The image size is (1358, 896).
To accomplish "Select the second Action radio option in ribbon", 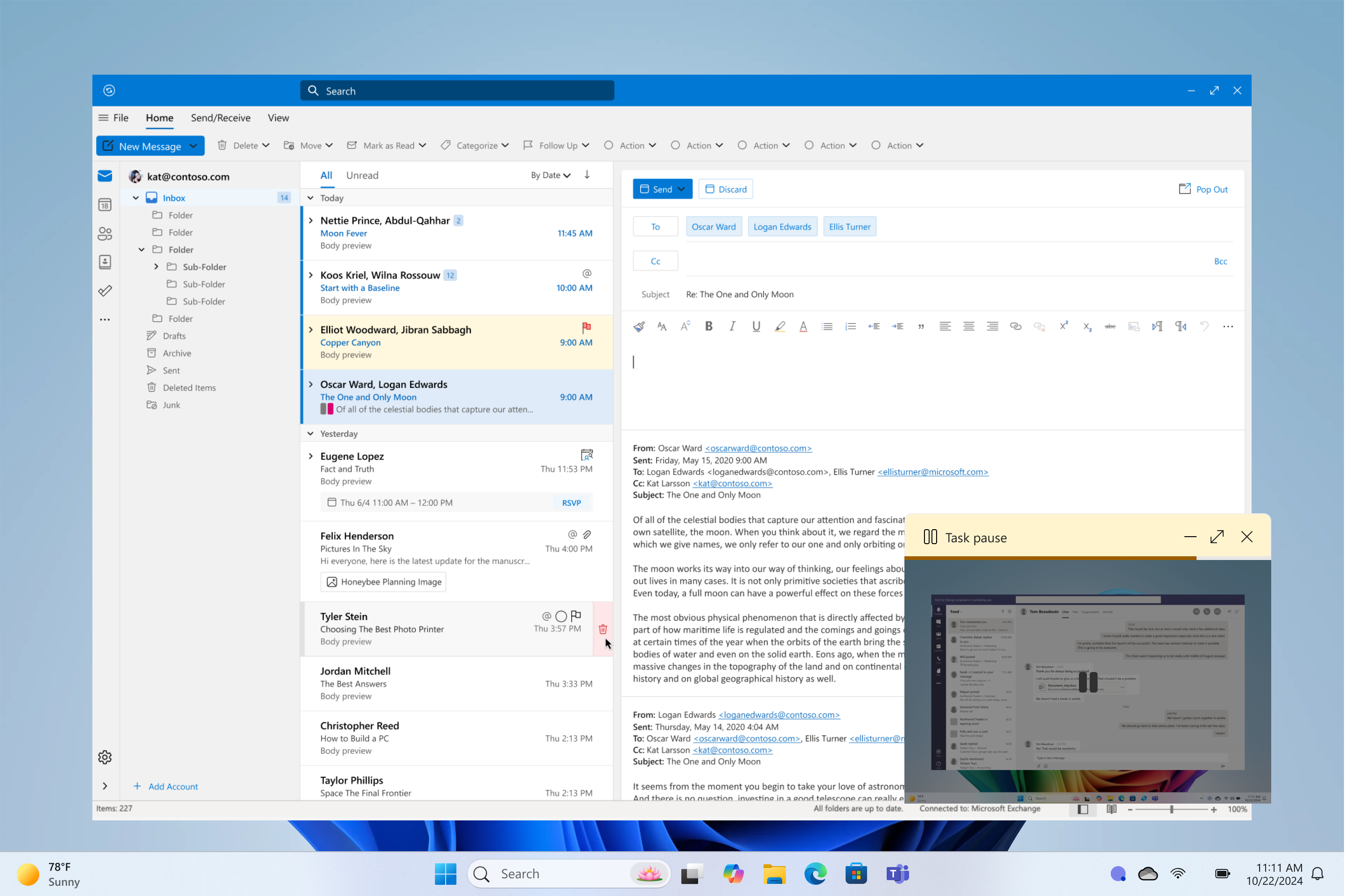I will pyautogui.click(x=682, y=147).
